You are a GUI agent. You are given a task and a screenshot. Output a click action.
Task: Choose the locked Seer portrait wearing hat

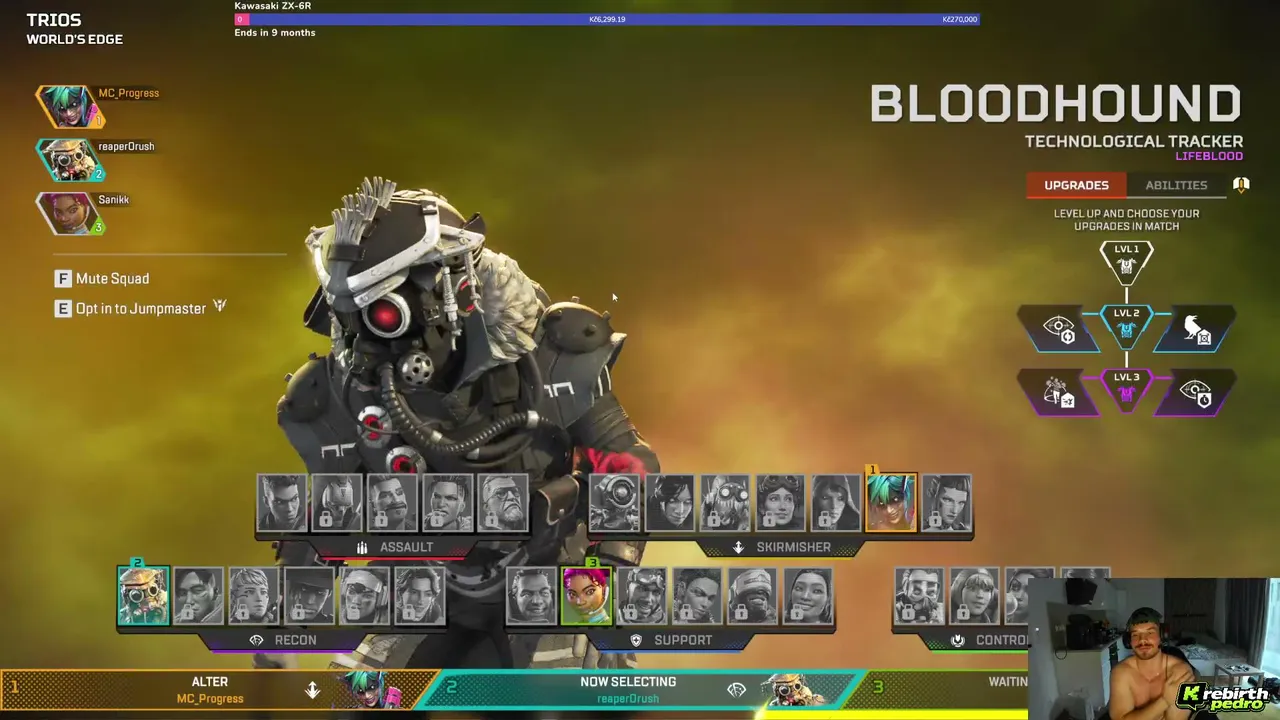(308, 596)
